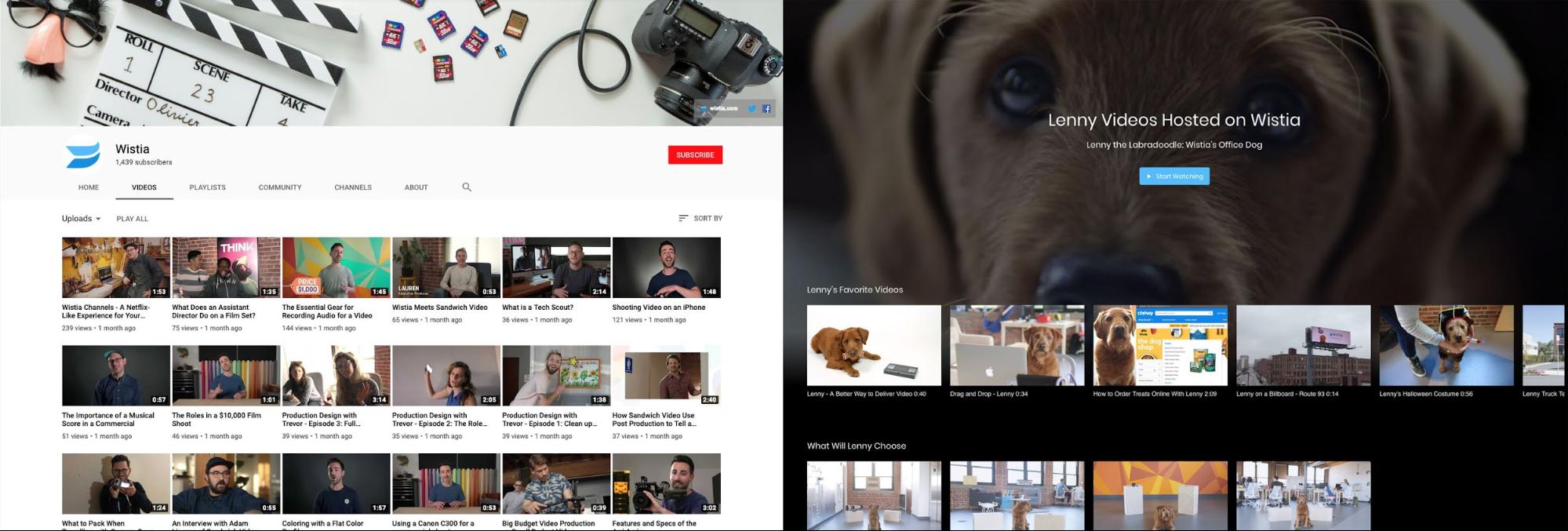Open Production Design Trevor Episode 1 thumbnail
The image size is (1568, 531).
tap(556, 376)
